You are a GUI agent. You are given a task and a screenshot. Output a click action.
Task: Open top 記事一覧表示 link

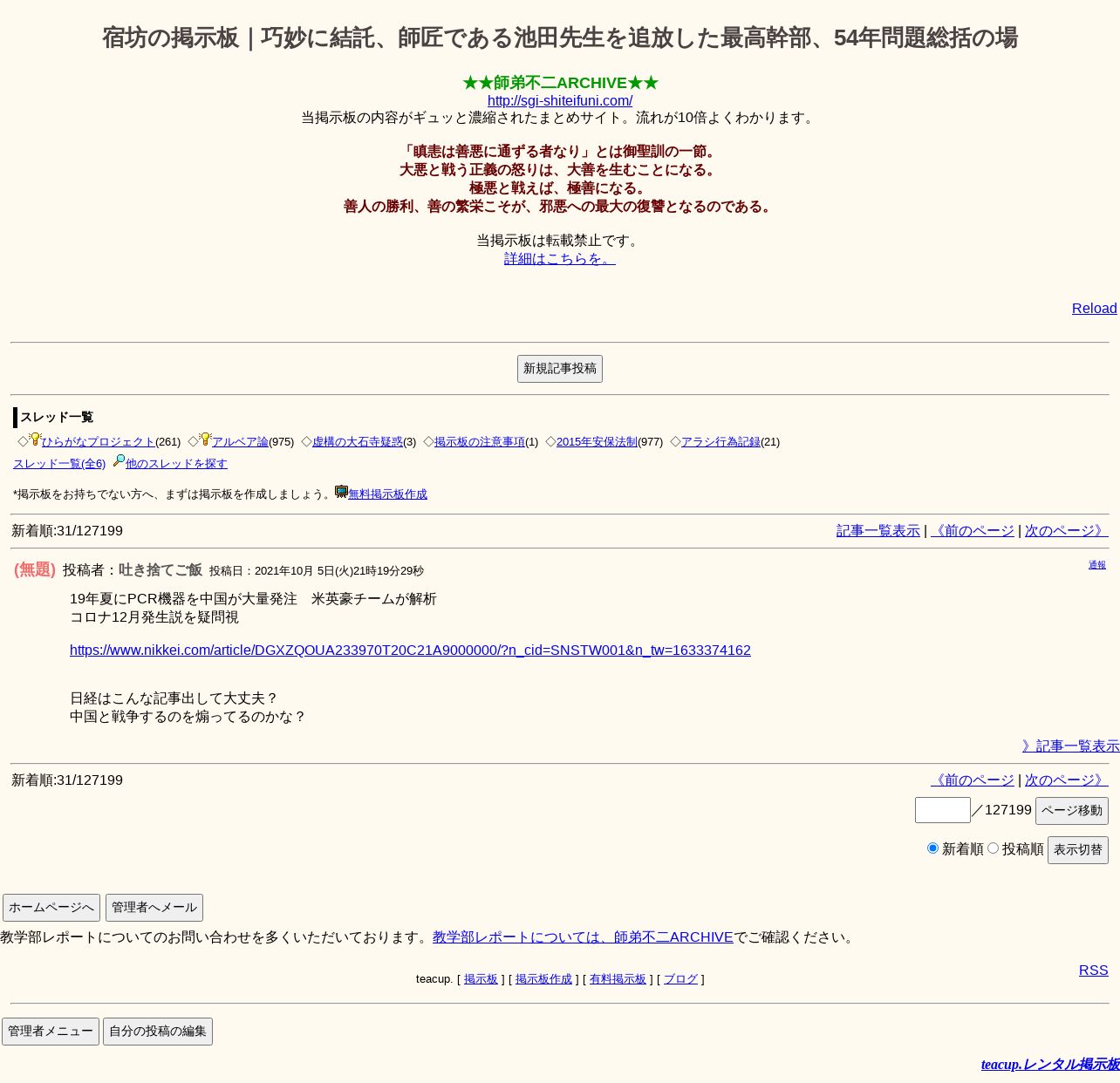pyautogui.click(x=878, y=531)
